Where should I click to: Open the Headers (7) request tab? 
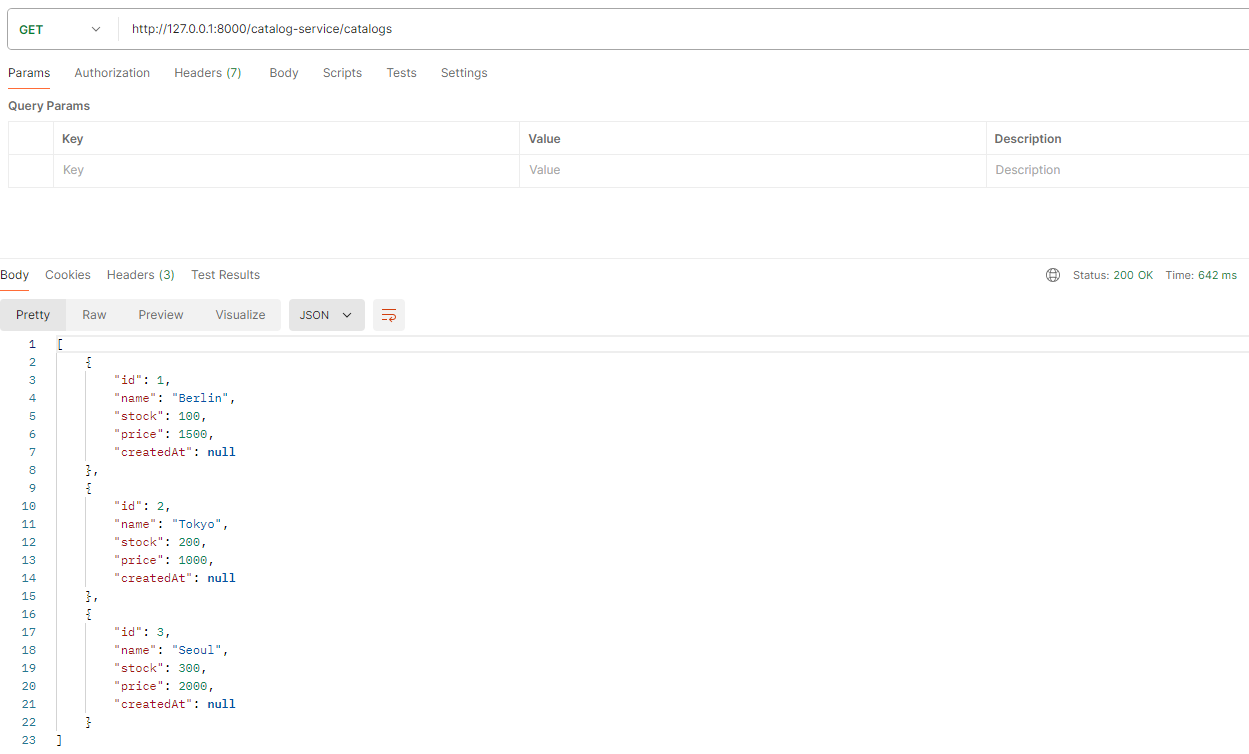tap(208, 73)
